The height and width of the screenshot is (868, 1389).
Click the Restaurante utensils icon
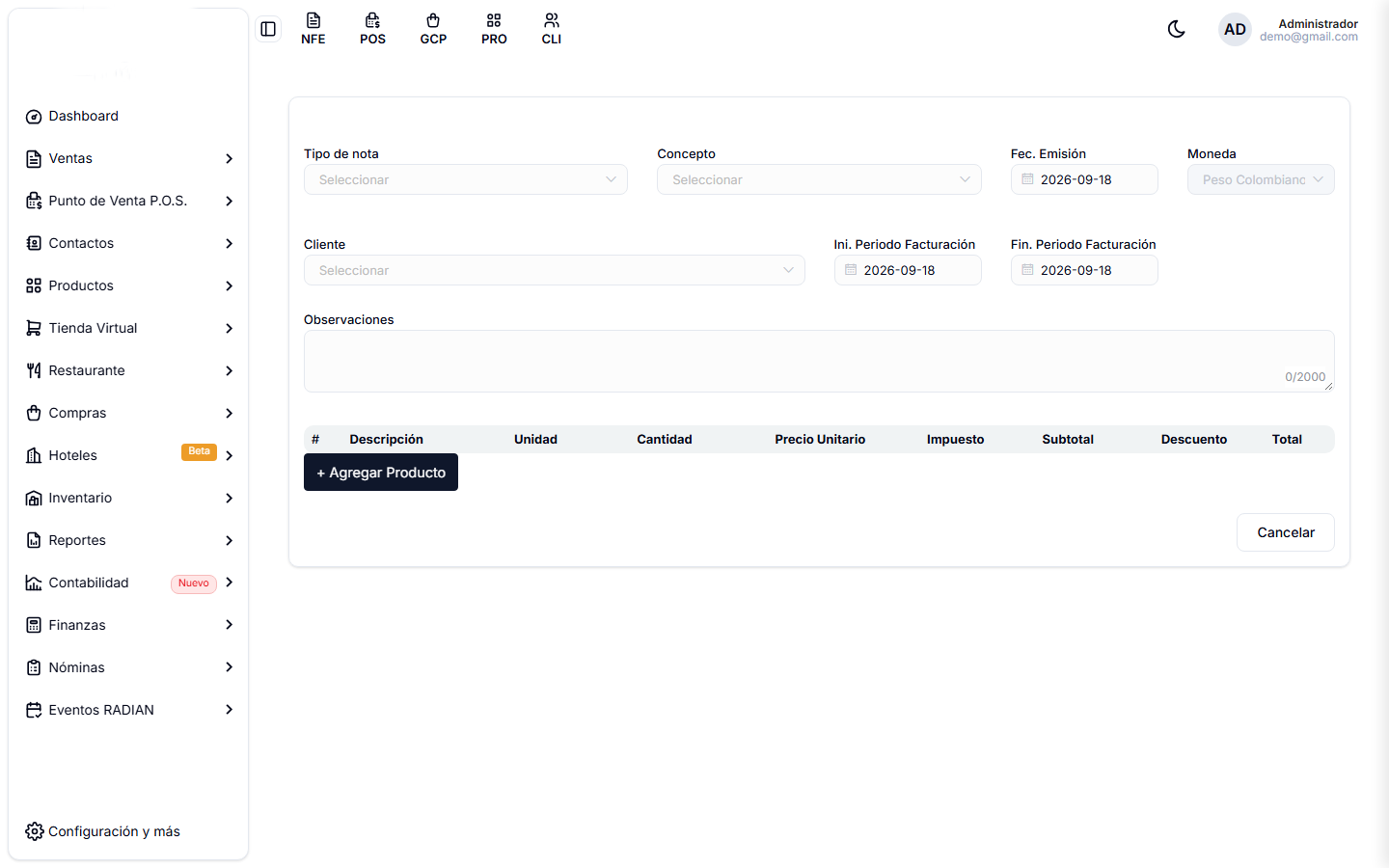tap(34, 370)
